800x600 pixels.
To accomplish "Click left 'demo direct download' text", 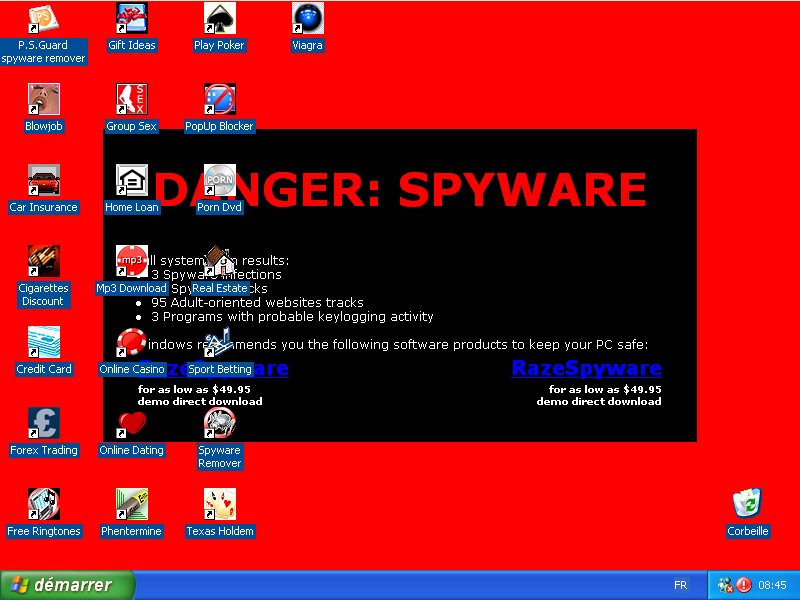I will pos(200,402).
